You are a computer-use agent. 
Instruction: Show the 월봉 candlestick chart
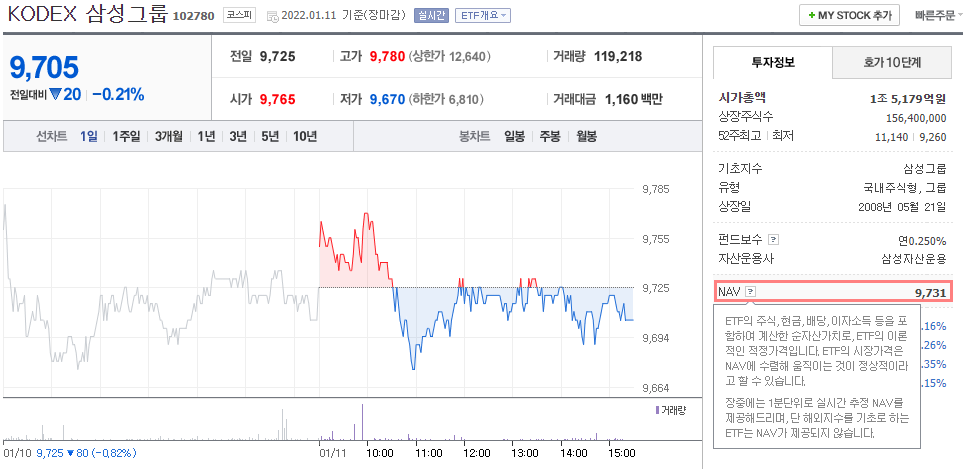[x=586, y=136]
